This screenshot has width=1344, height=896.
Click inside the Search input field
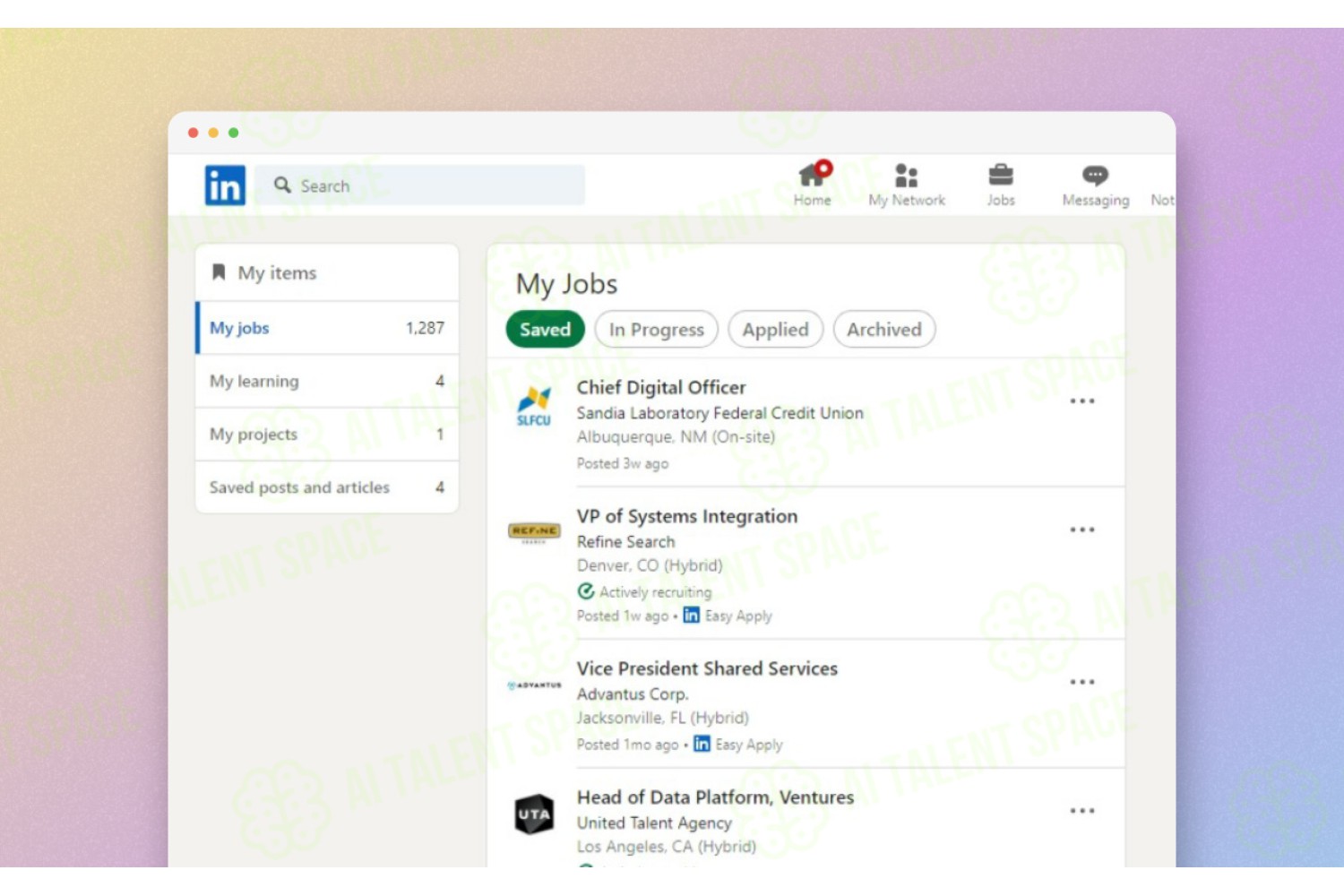(419, 185)
